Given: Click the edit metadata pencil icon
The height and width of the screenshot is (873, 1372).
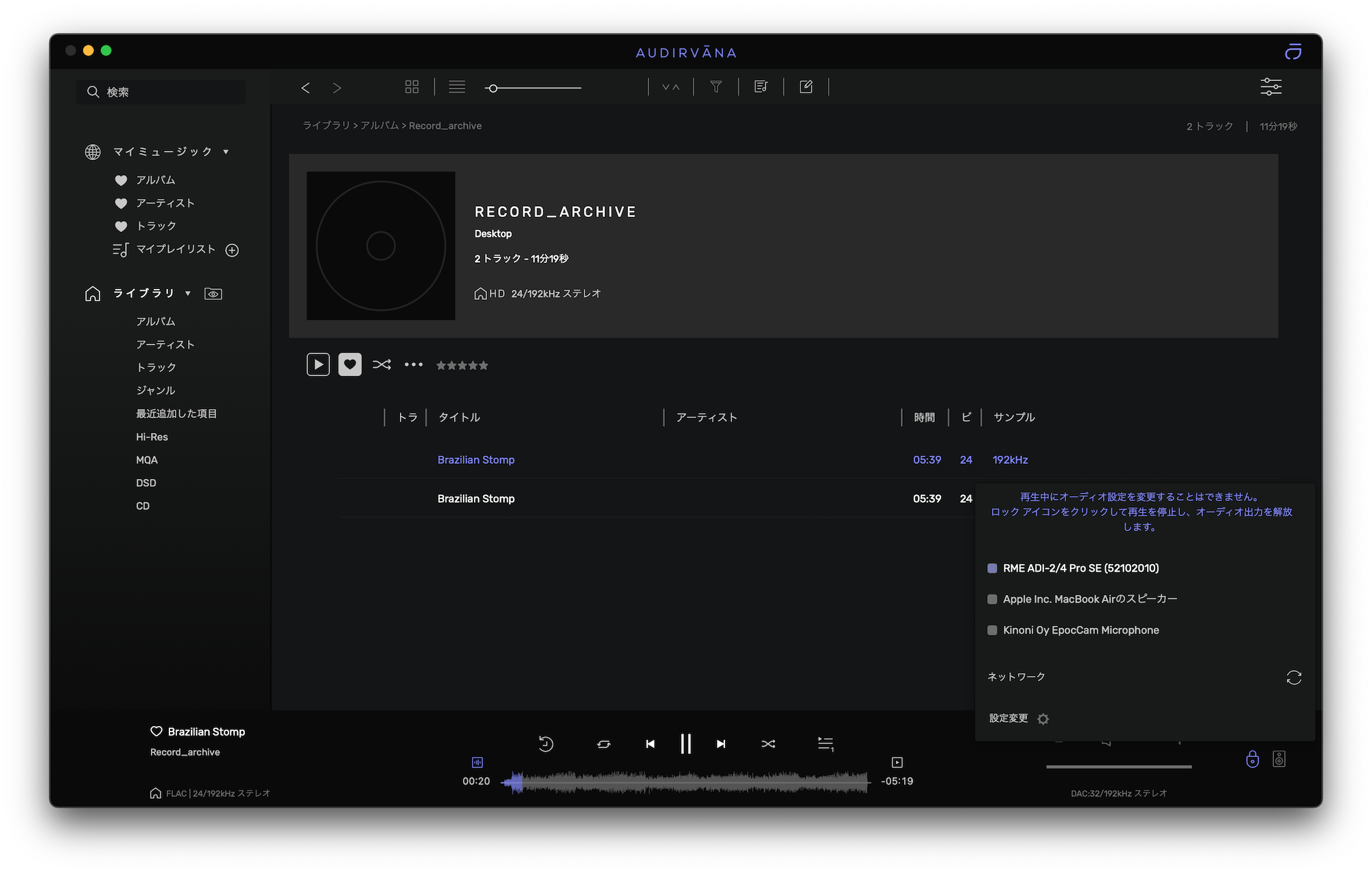Looking at the screenshot, I should (x=806, y=86).
